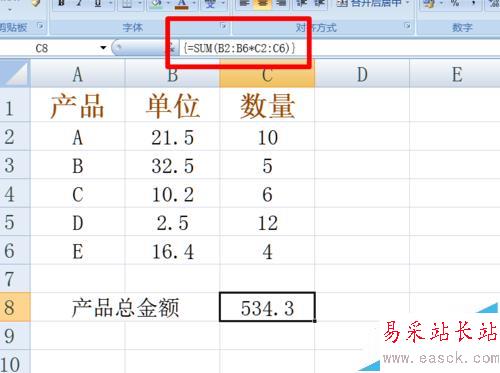Click the 数量 header cell

(x=267, y=105)
